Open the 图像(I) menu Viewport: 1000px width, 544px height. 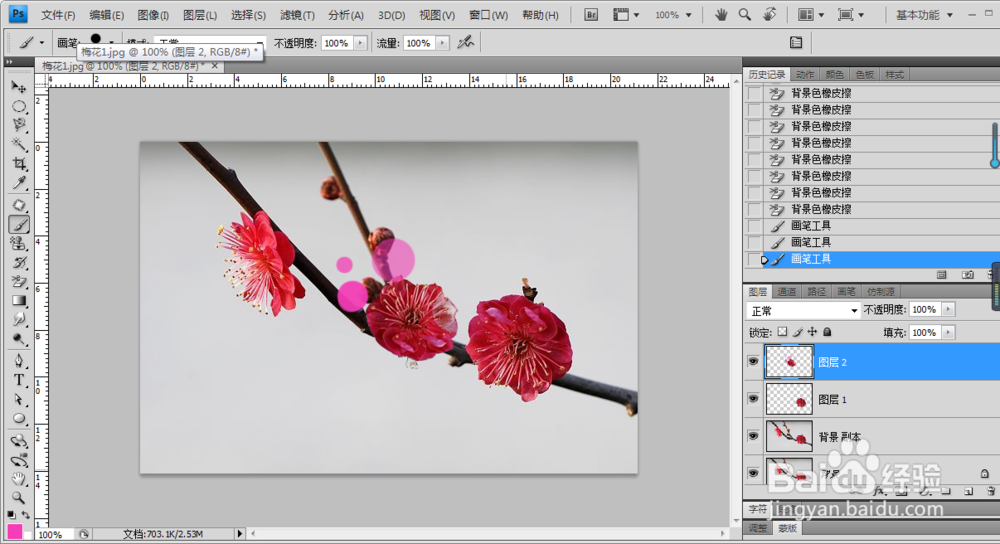point(153,15)
